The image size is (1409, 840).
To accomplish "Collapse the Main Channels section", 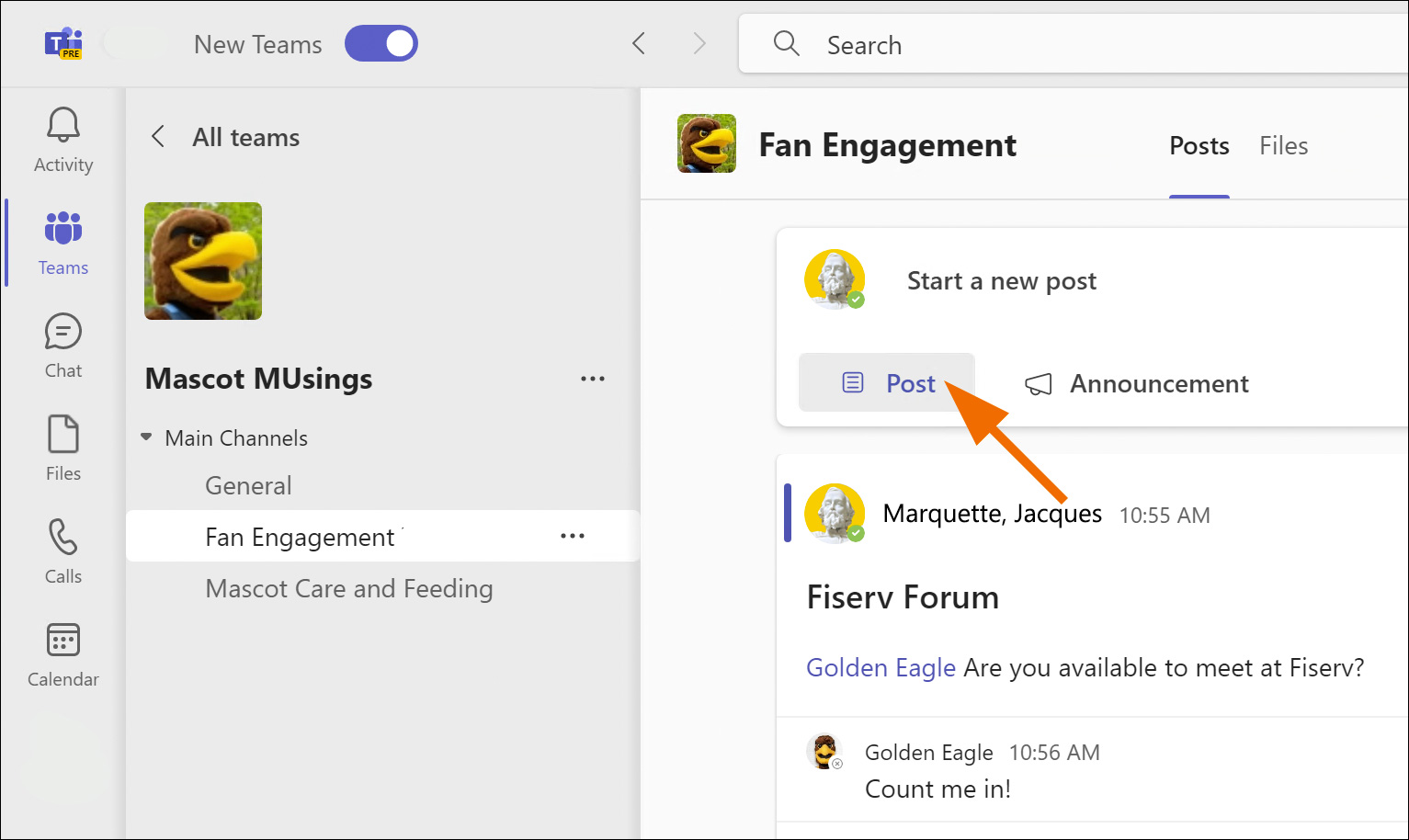I will click(146, 437).
